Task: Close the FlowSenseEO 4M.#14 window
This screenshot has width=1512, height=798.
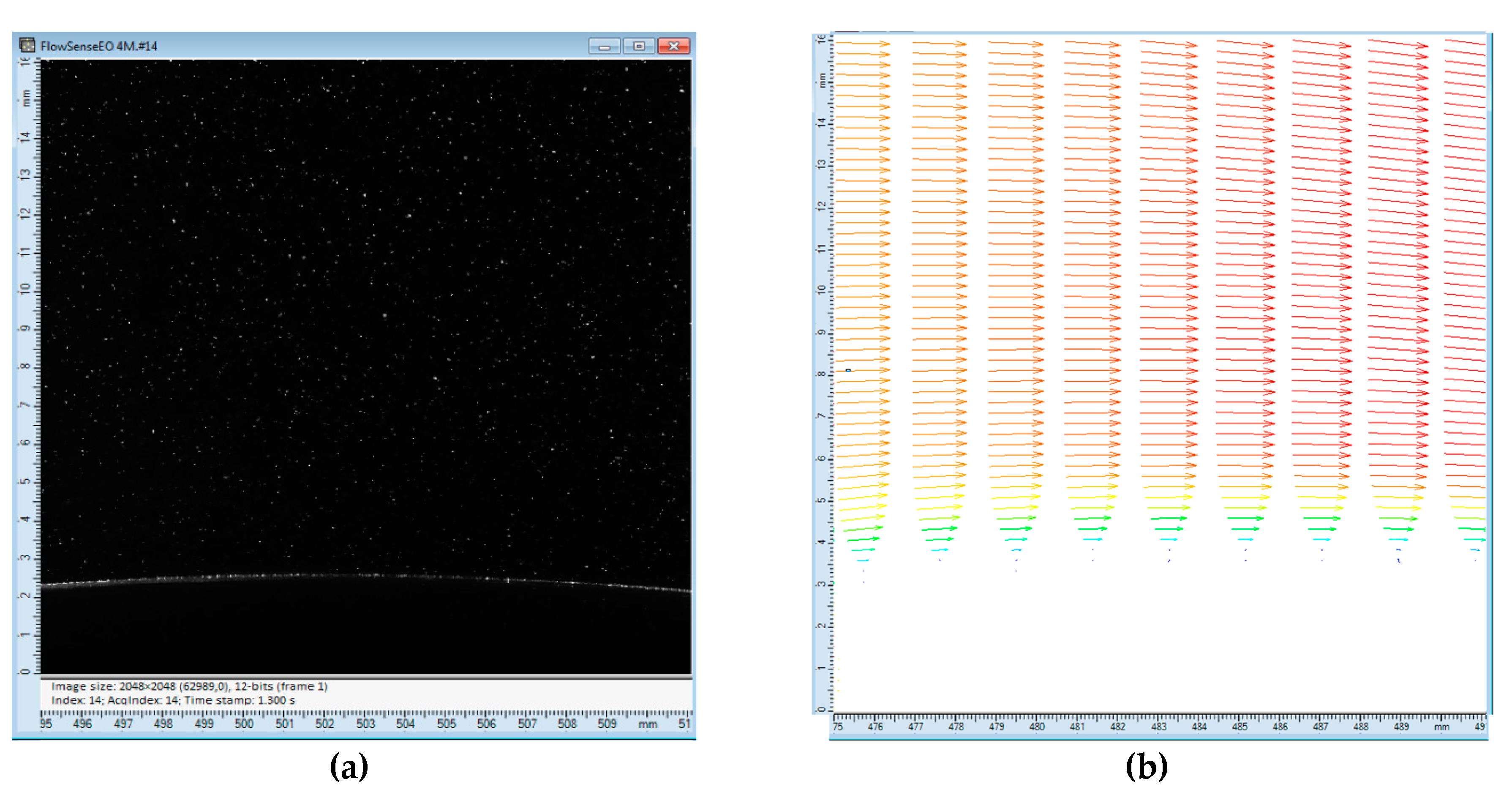Action: [673, 46]
